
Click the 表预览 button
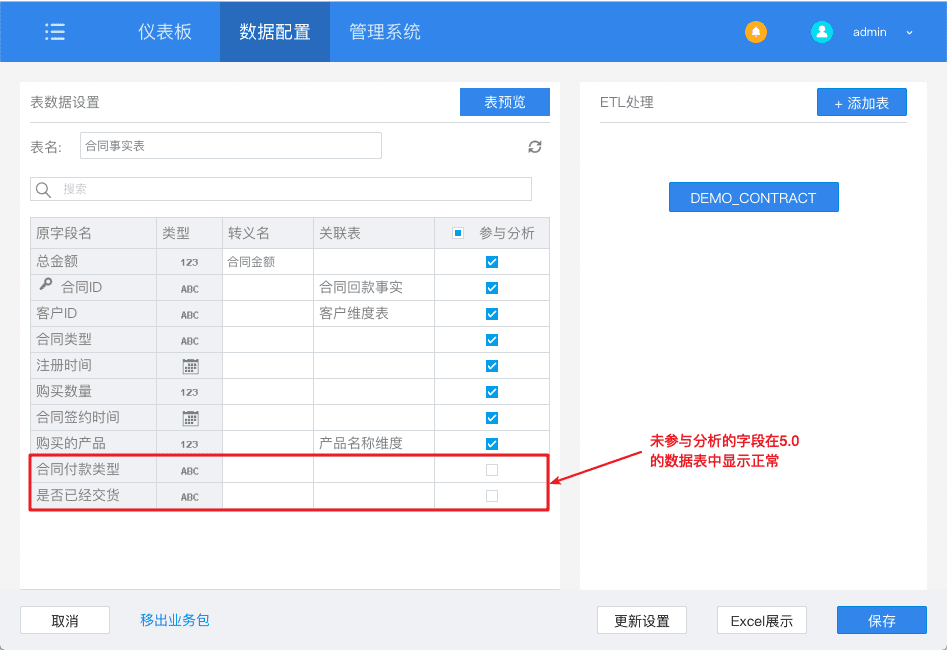505,102
